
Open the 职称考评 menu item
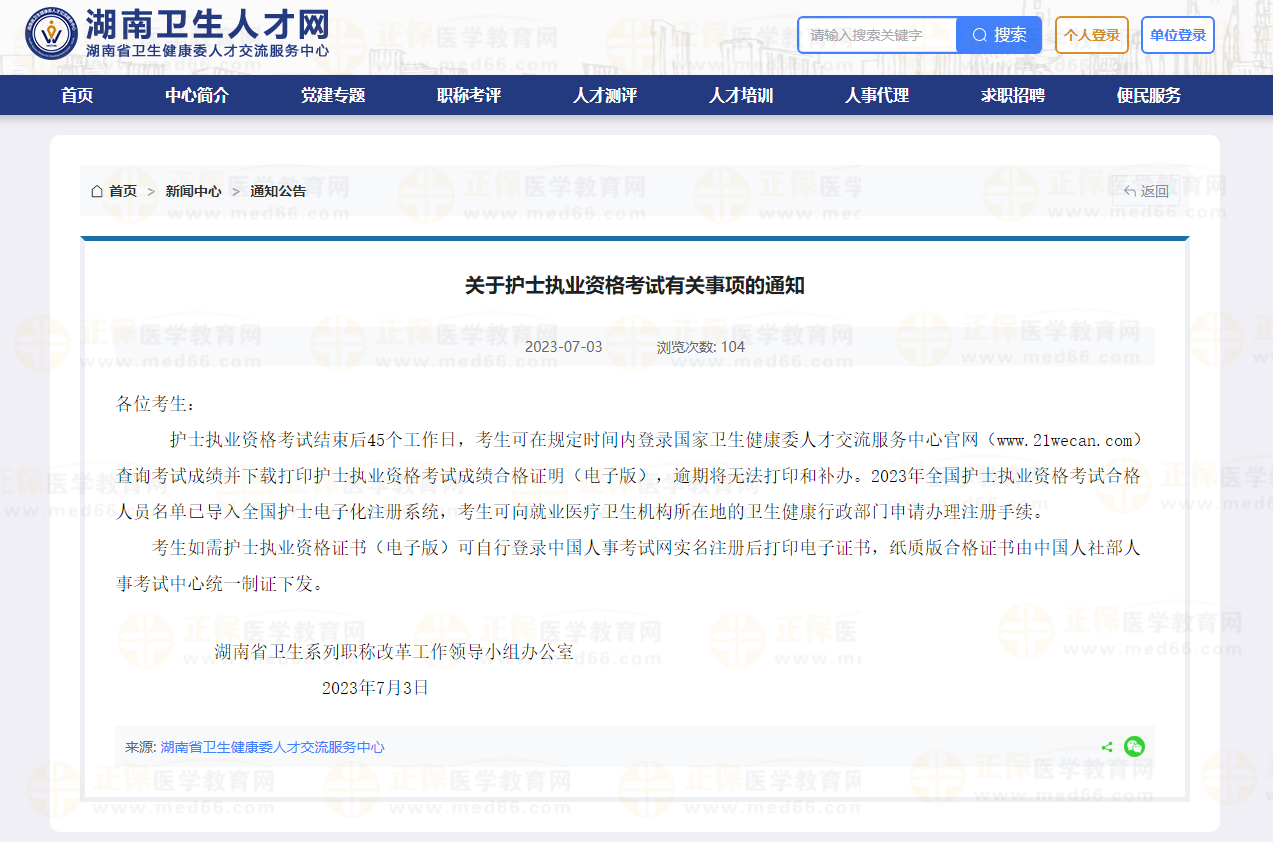469,96
